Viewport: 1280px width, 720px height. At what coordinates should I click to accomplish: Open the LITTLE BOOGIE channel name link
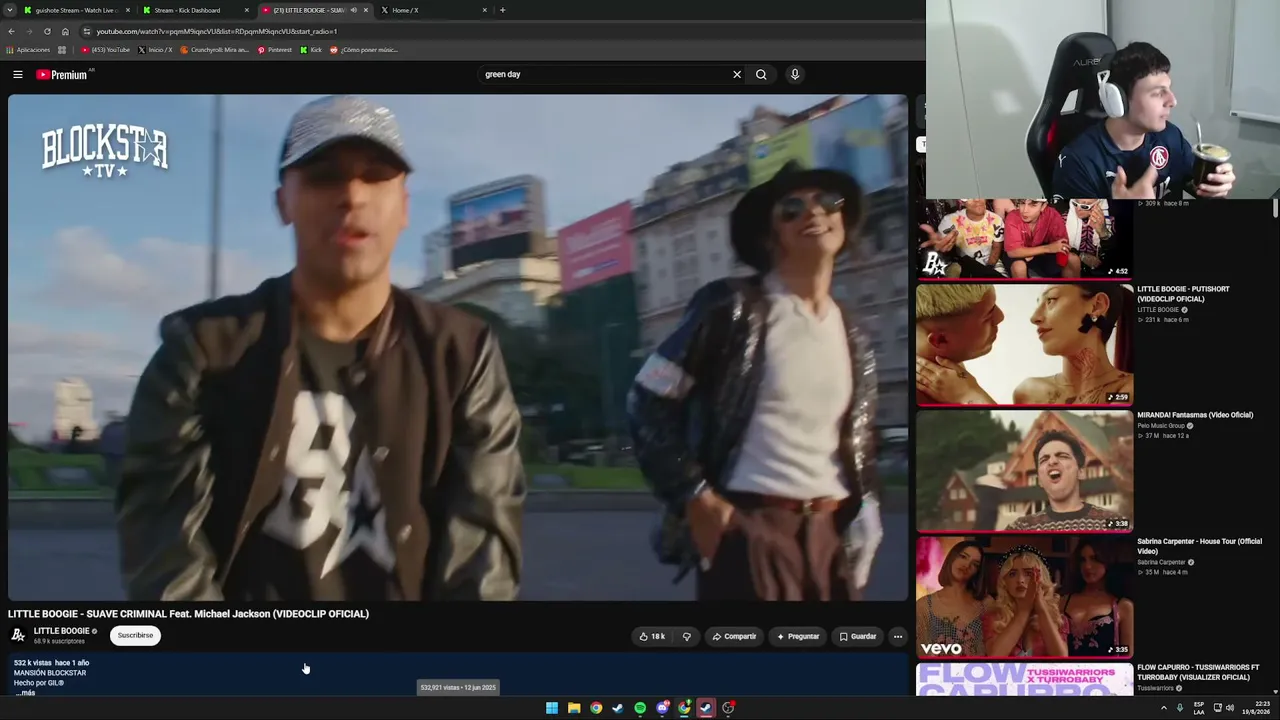61,631
